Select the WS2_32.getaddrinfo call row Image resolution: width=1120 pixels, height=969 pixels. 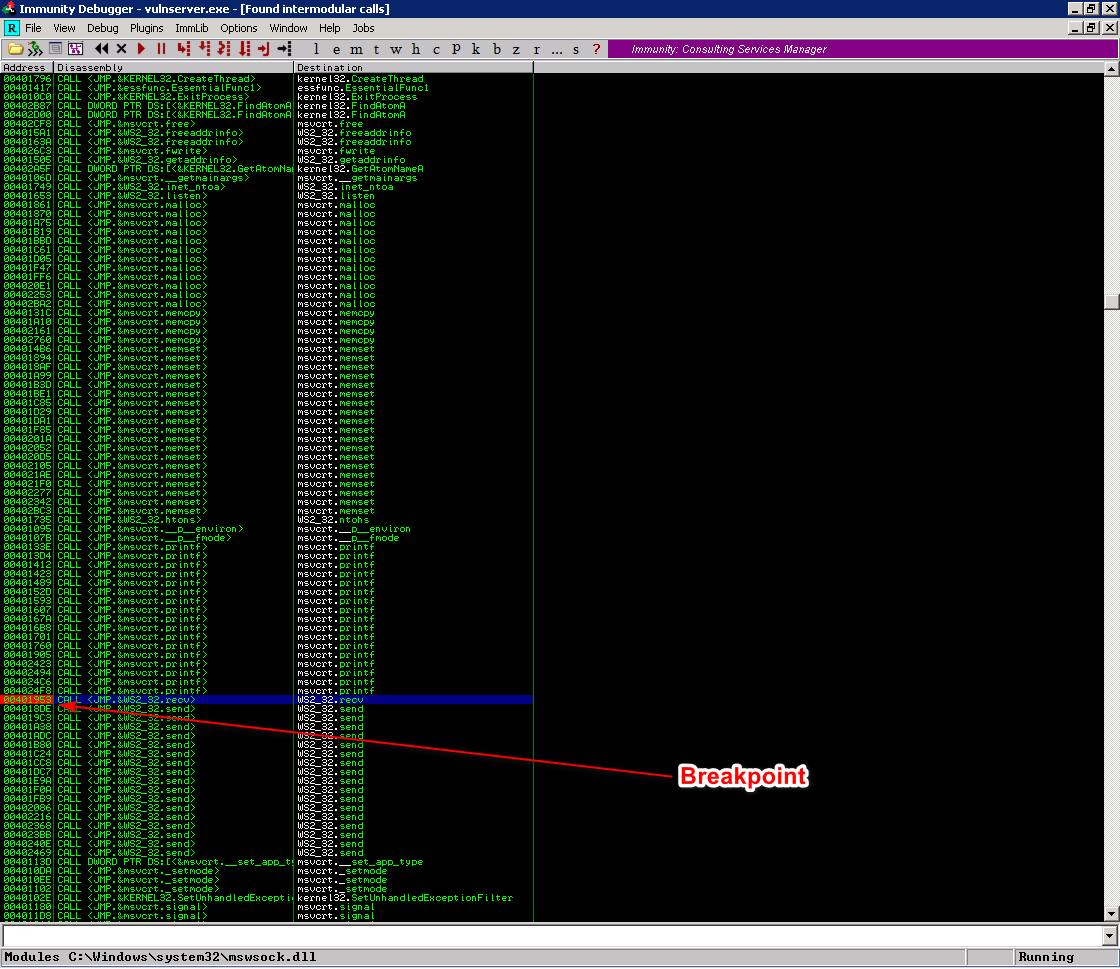point(266,160)
